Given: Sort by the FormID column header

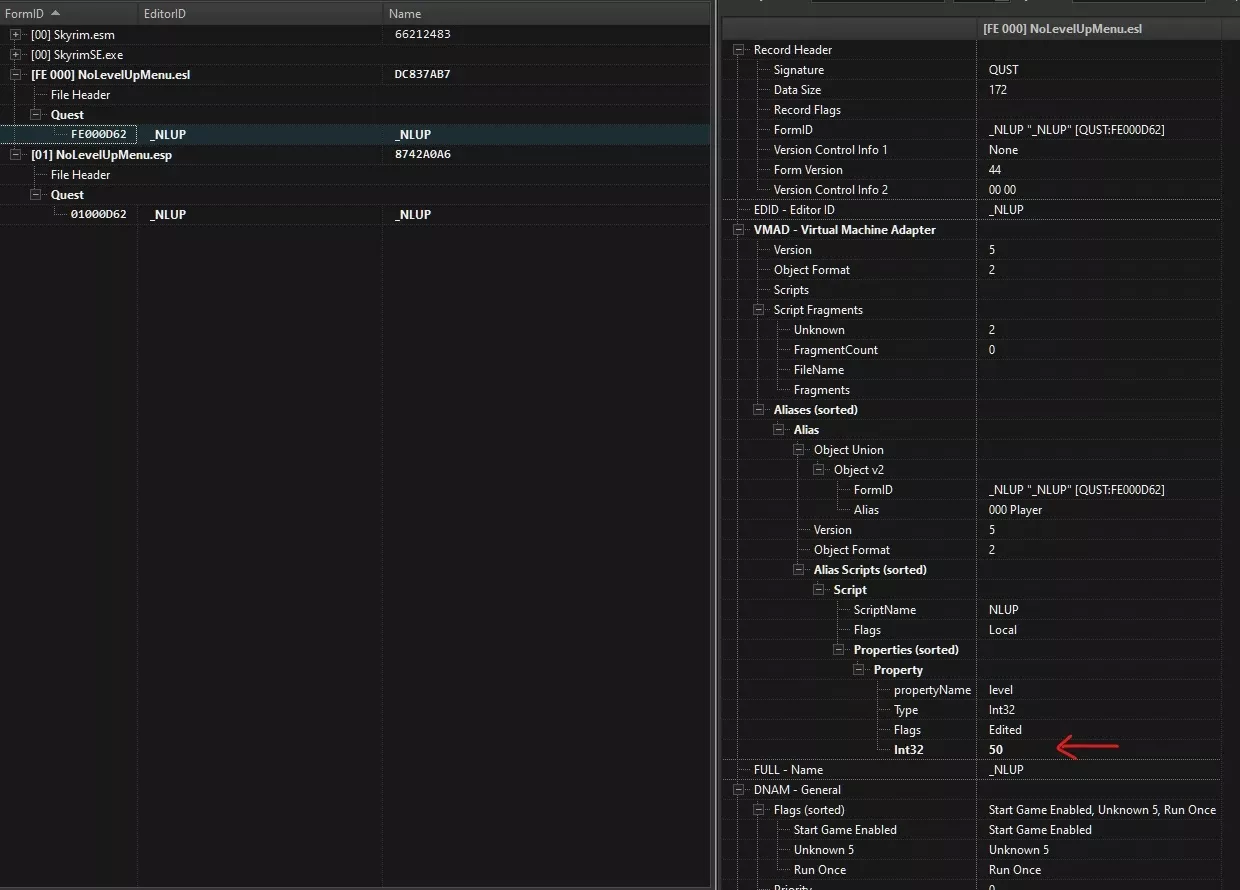Looking at the screenshot, I should [x=68, y=14].
